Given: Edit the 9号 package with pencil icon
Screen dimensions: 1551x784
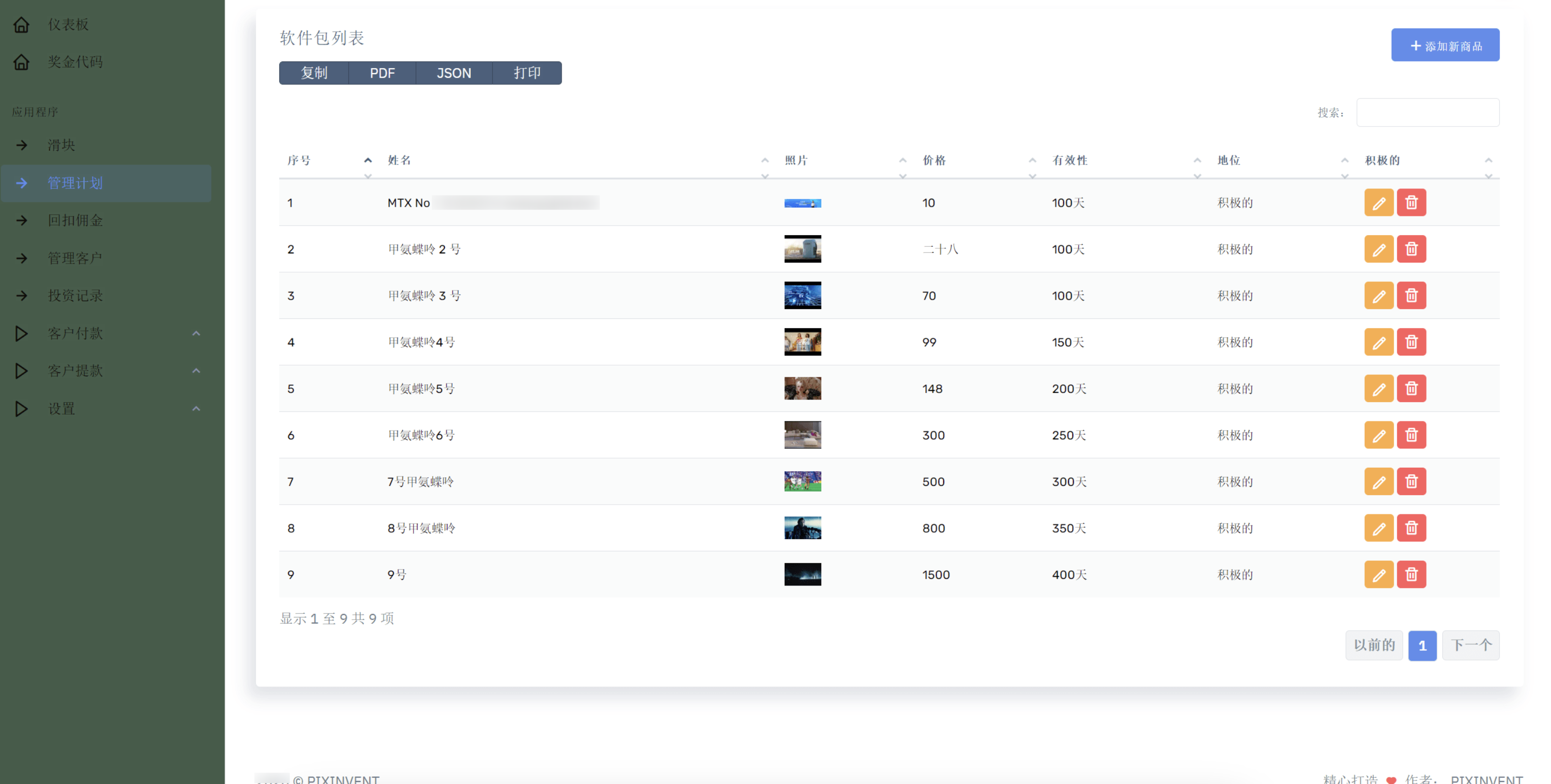Looking at the screenshot, I should [1378, 575].
